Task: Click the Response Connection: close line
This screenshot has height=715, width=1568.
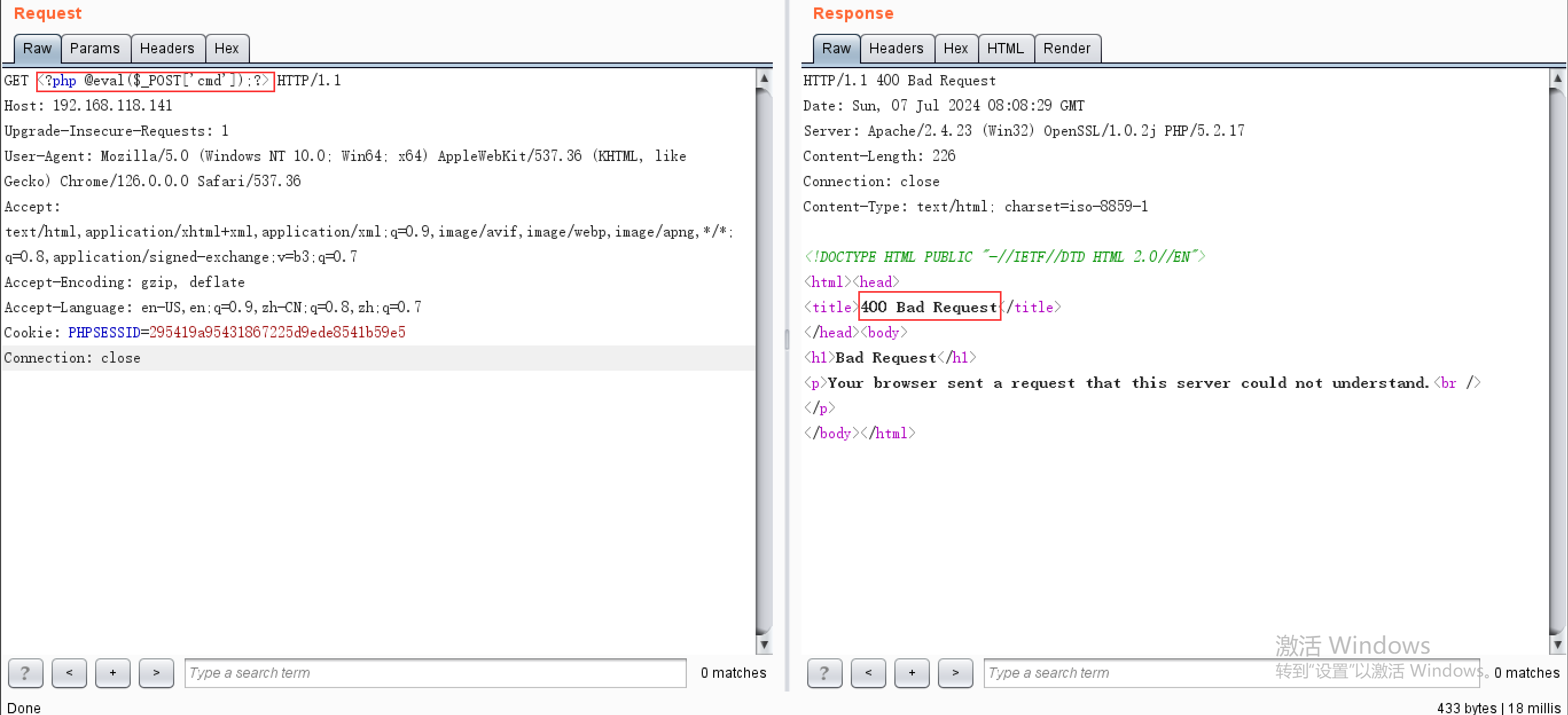Action: 871,182
